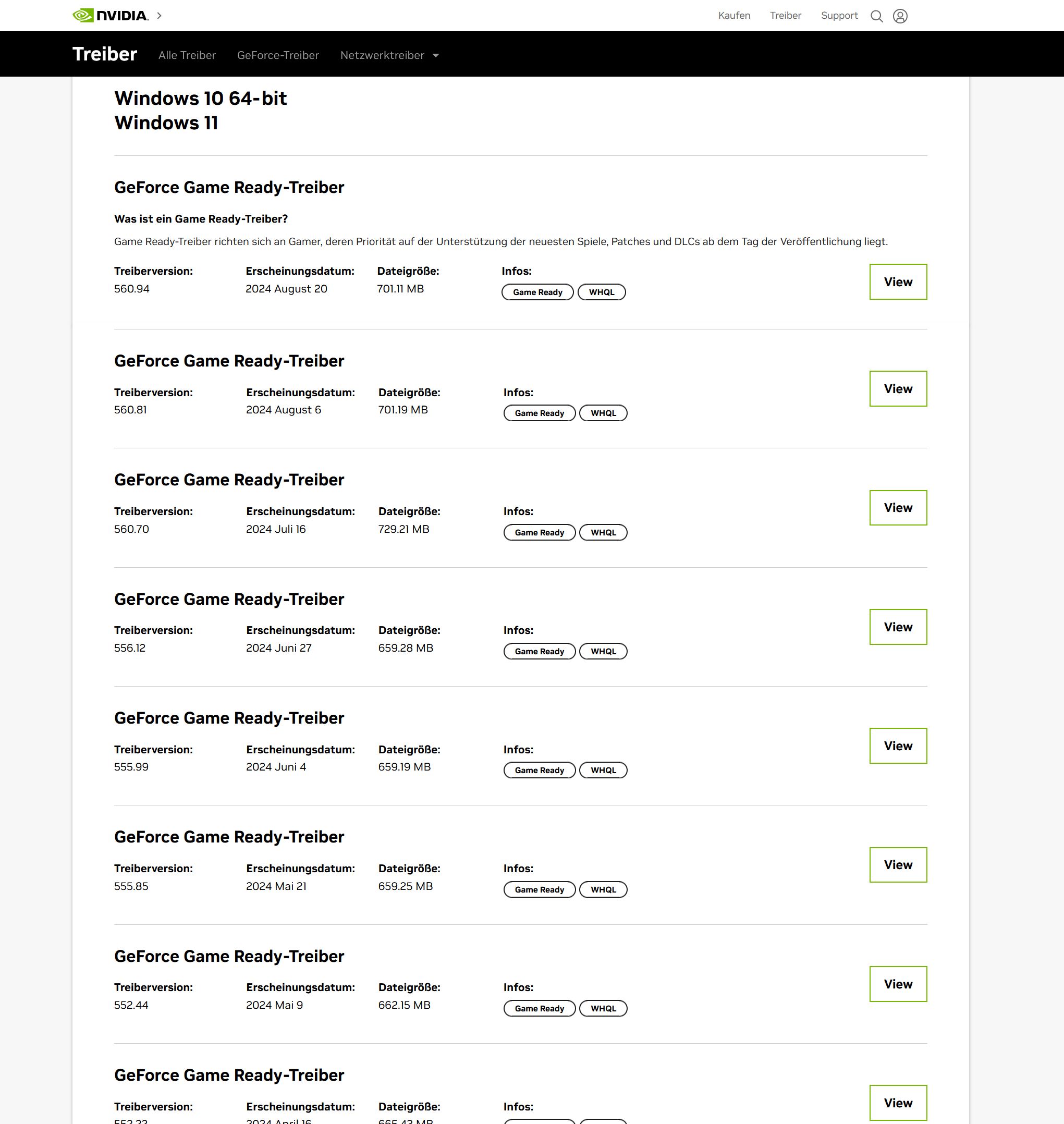Click the chevron next to NVIDIA logo
This screenshot has width=1064, height=1124.
(160, 16)
